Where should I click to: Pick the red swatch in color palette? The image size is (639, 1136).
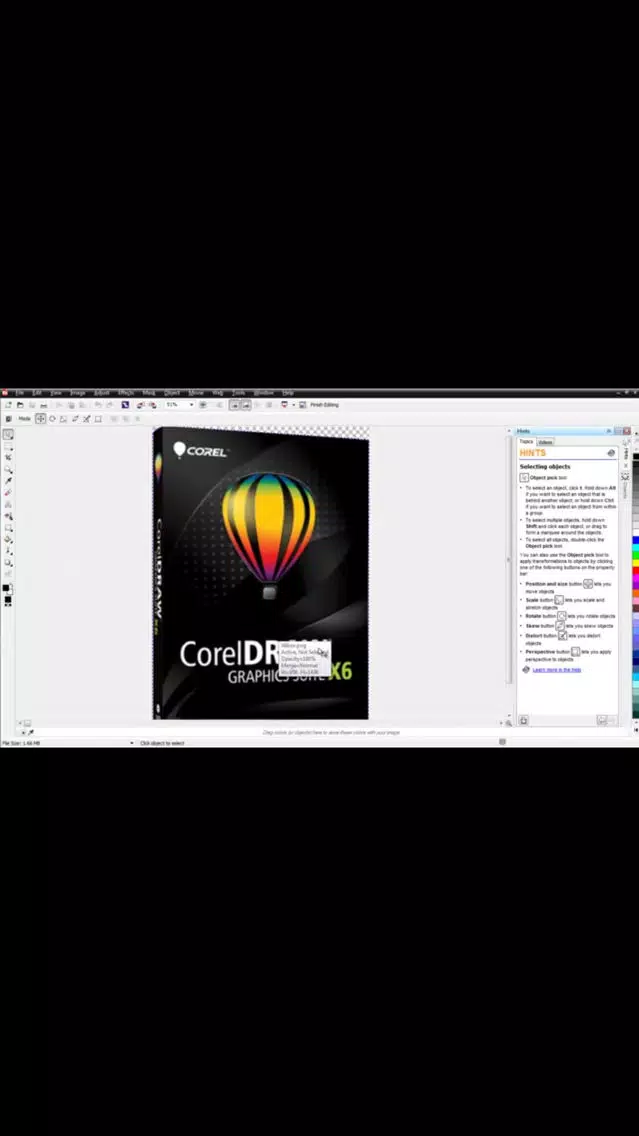(635, 570)
